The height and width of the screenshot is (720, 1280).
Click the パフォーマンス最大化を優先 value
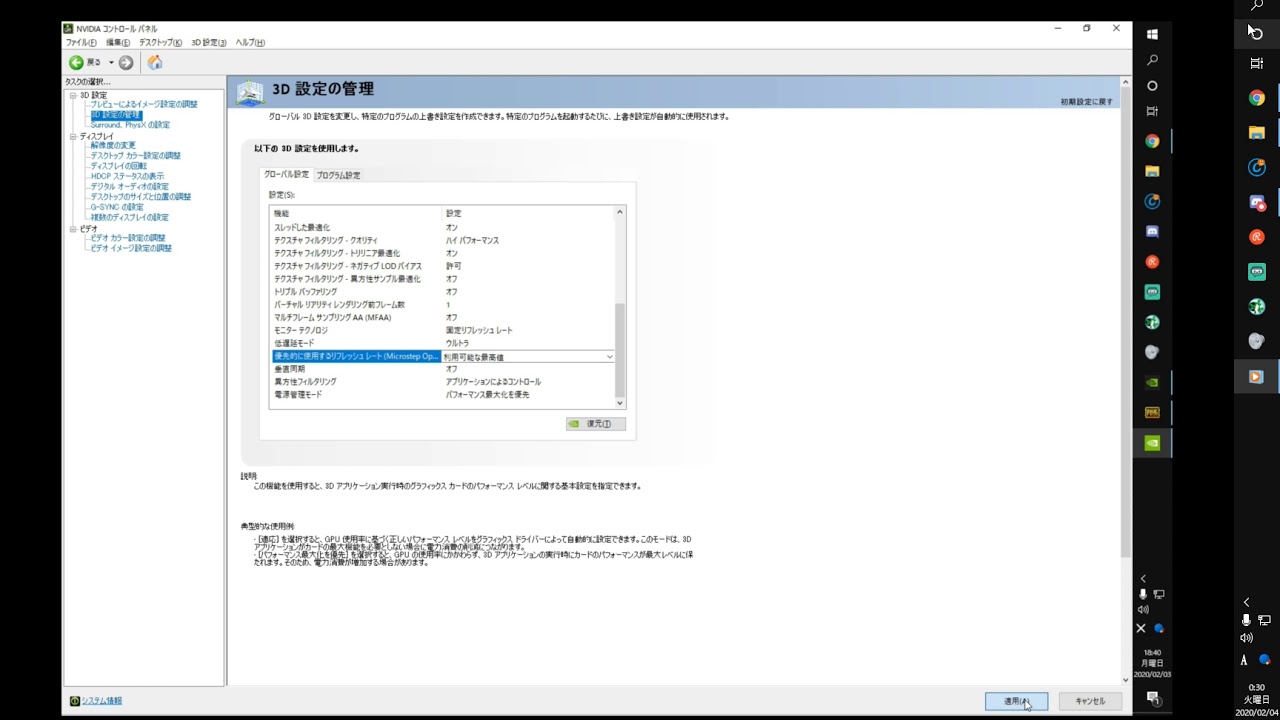coord(488,395)
